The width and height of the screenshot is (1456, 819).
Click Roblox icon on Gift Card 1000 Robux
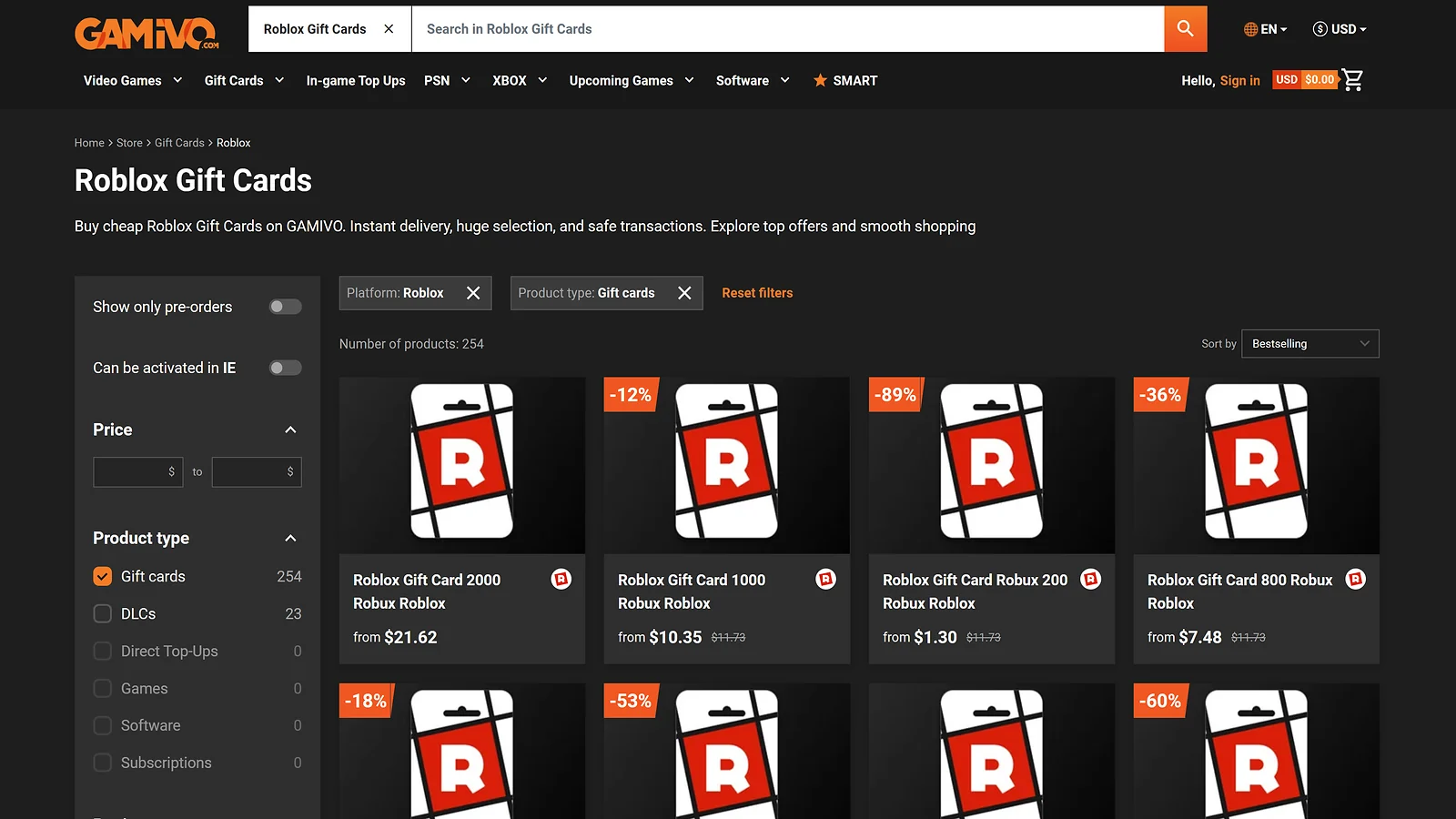pyautogui.click(x=826, y=580)
